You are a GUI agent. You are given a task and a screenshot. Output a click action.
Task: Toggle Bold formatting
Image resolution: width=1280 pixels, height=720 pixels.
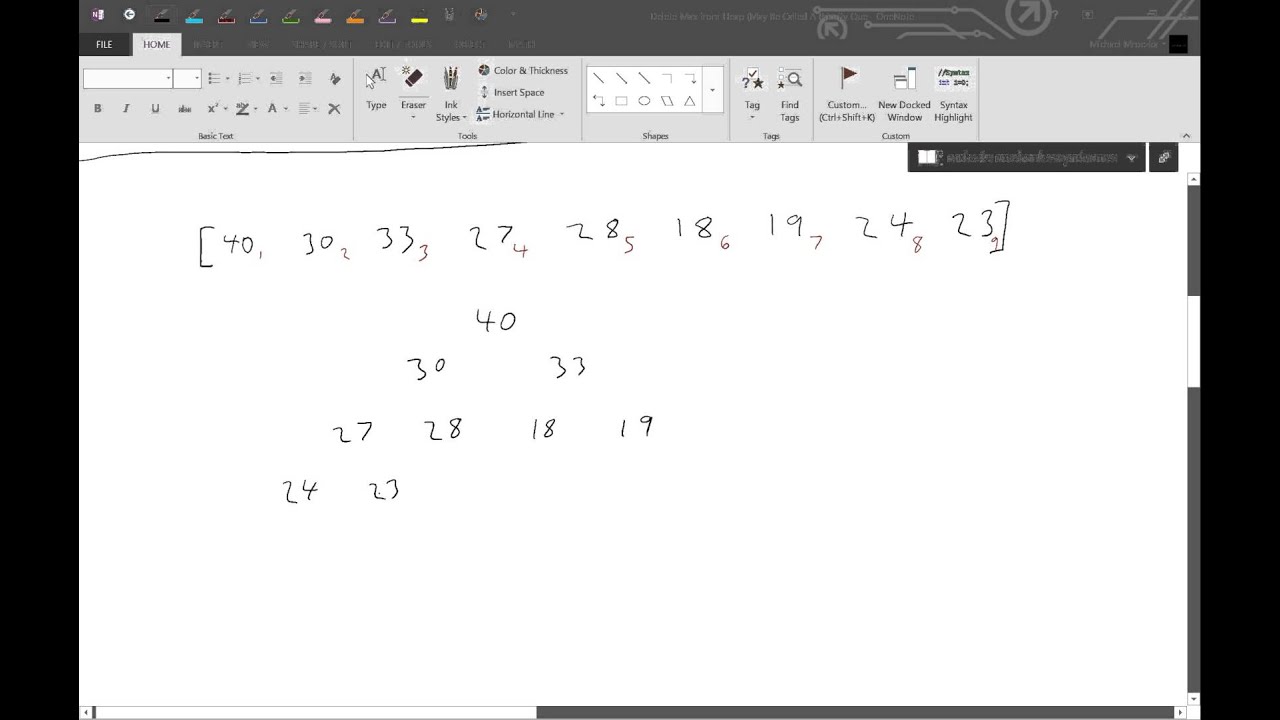click(x=97, y=108)
